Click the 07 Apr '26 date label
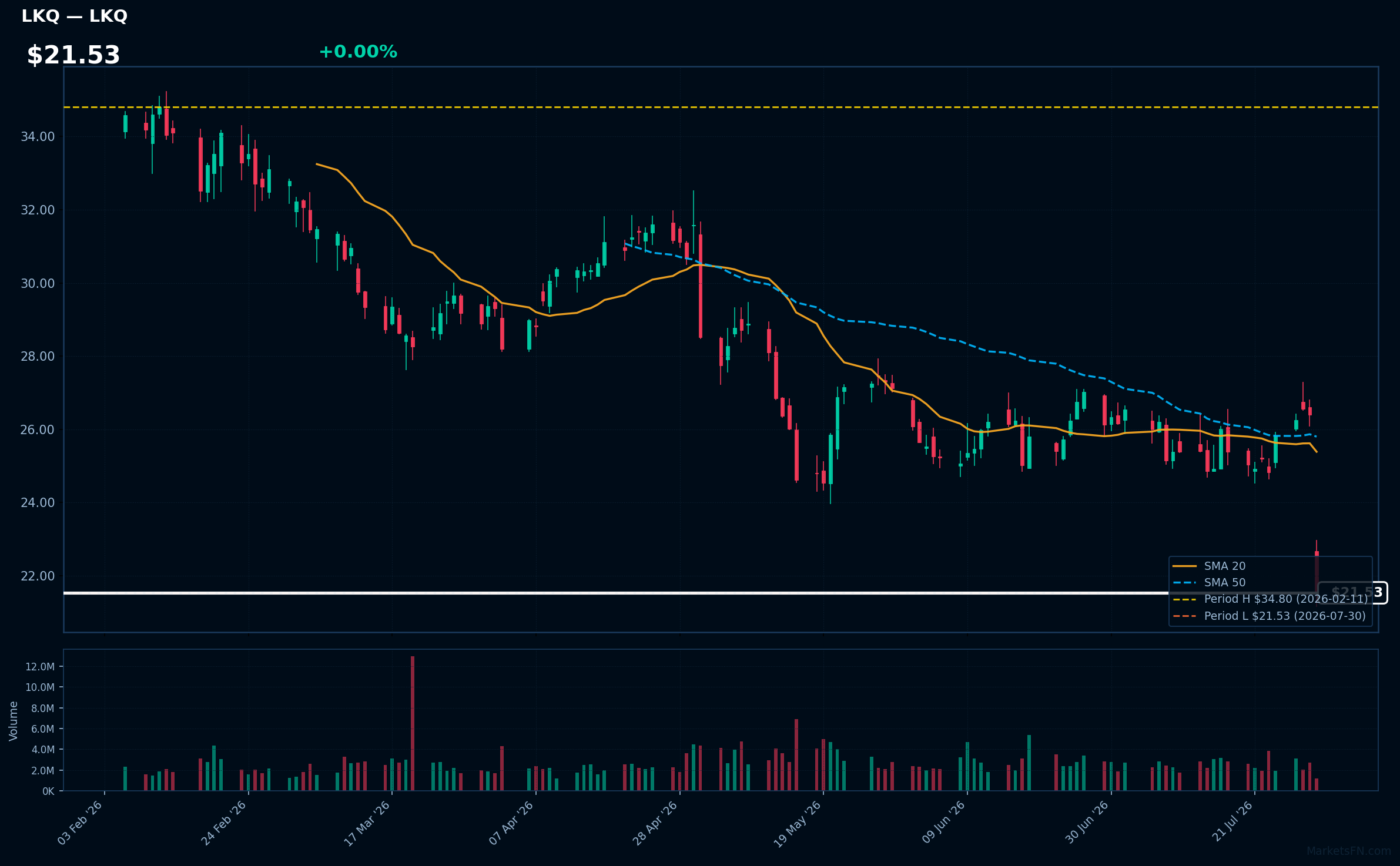Viewport: 1400px width, 866px height. 511,823
